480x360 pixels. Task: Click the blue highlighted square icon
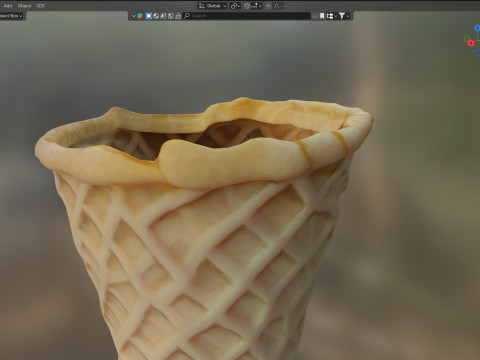149,16
